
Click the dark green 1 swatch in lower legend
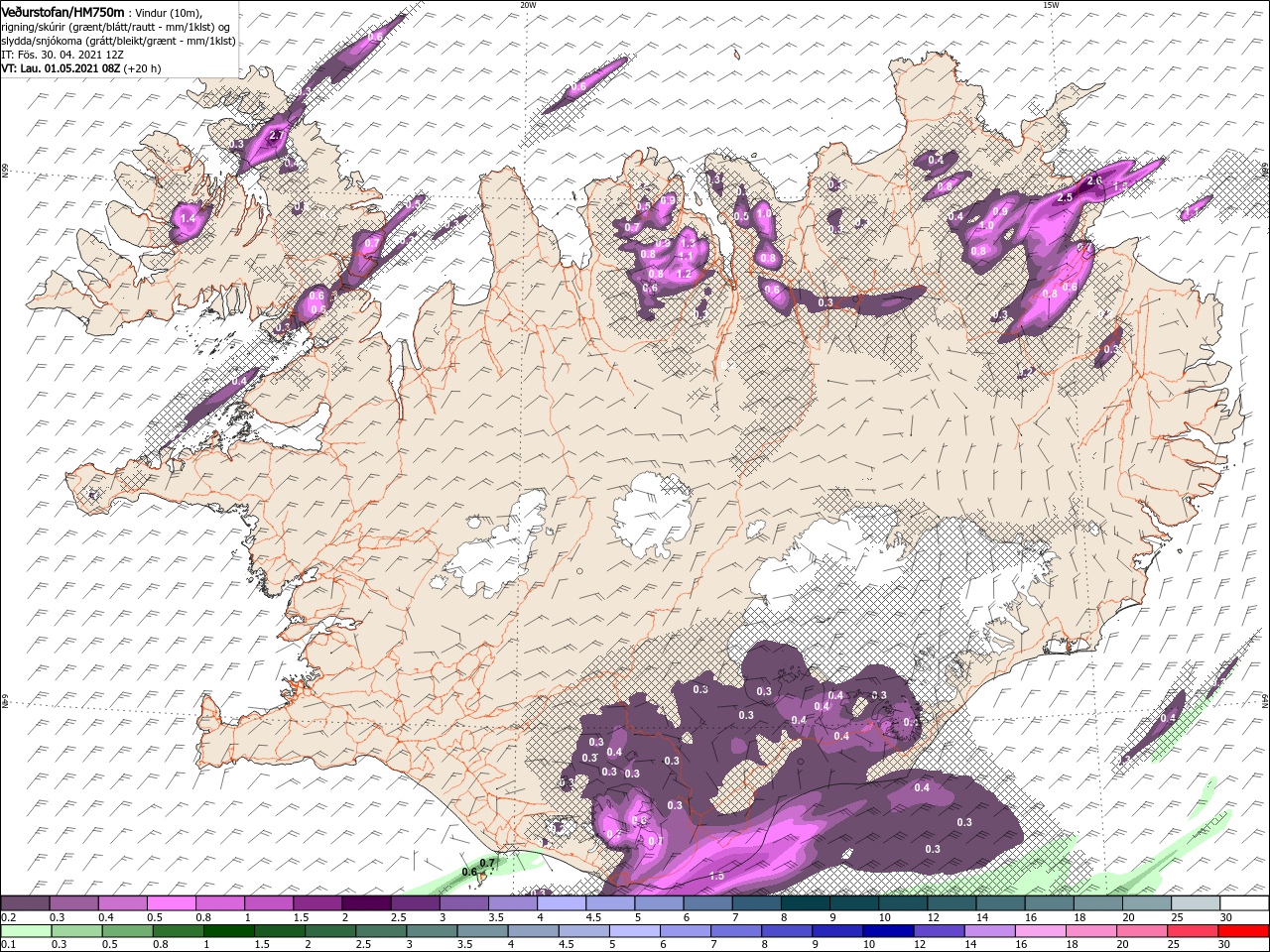coord(227,931)
